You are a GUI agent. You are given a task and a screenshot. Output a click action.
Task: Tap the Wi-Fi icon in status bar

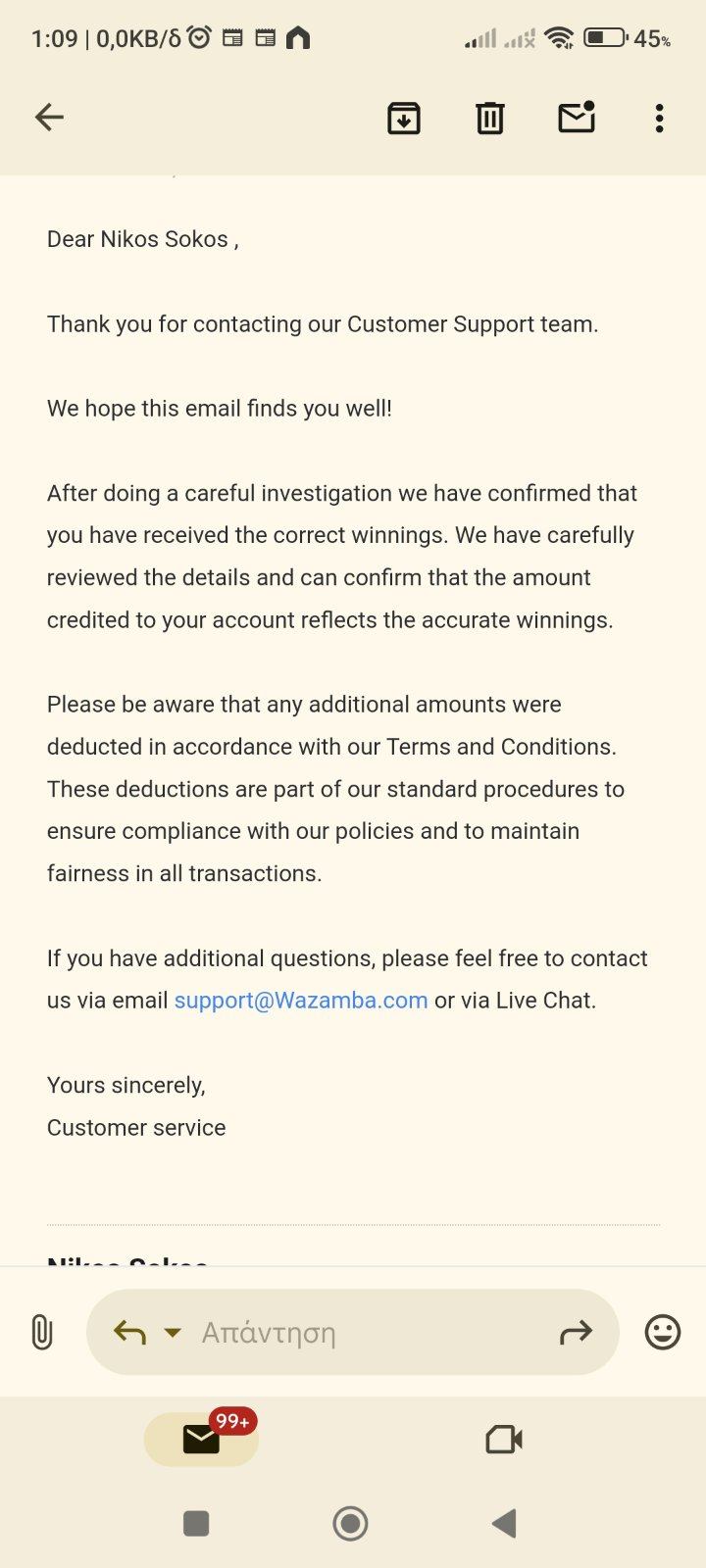pos(559,38)
